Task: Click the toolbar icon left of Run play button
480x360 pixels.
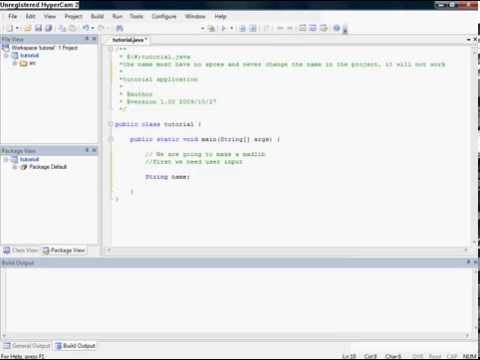Action: [x=211, y=28]
